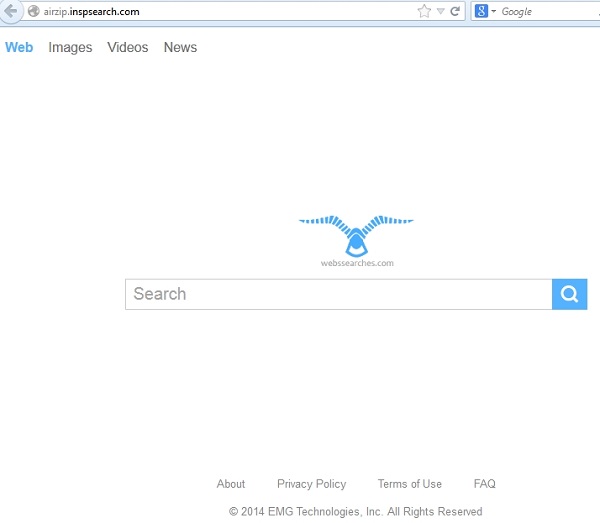
Task: Select the Web tab
Action: pos(19,47)
